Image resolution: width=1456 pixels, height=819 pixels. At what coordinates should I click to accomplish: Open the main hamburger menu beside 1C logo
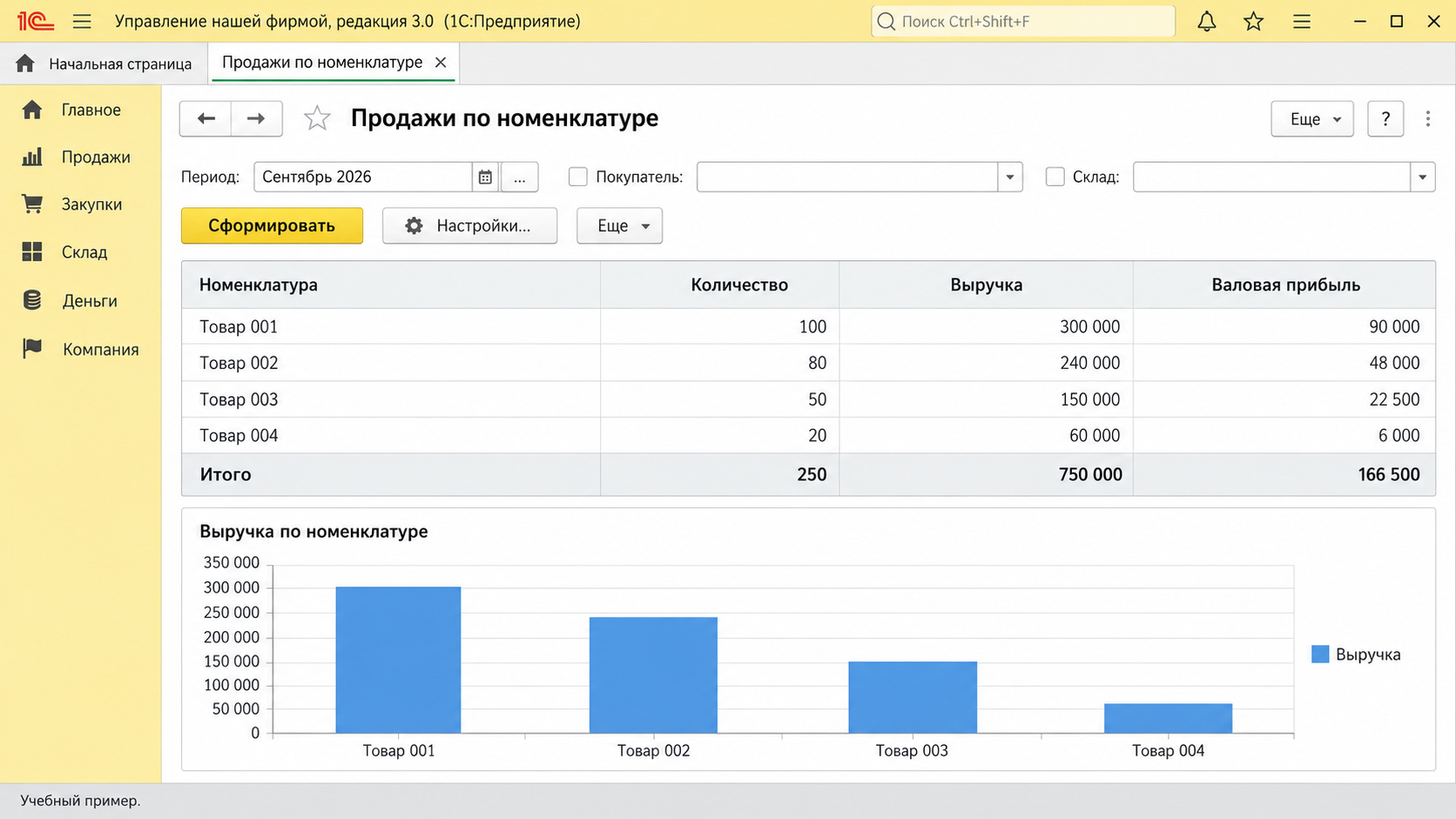pos(82,21)
